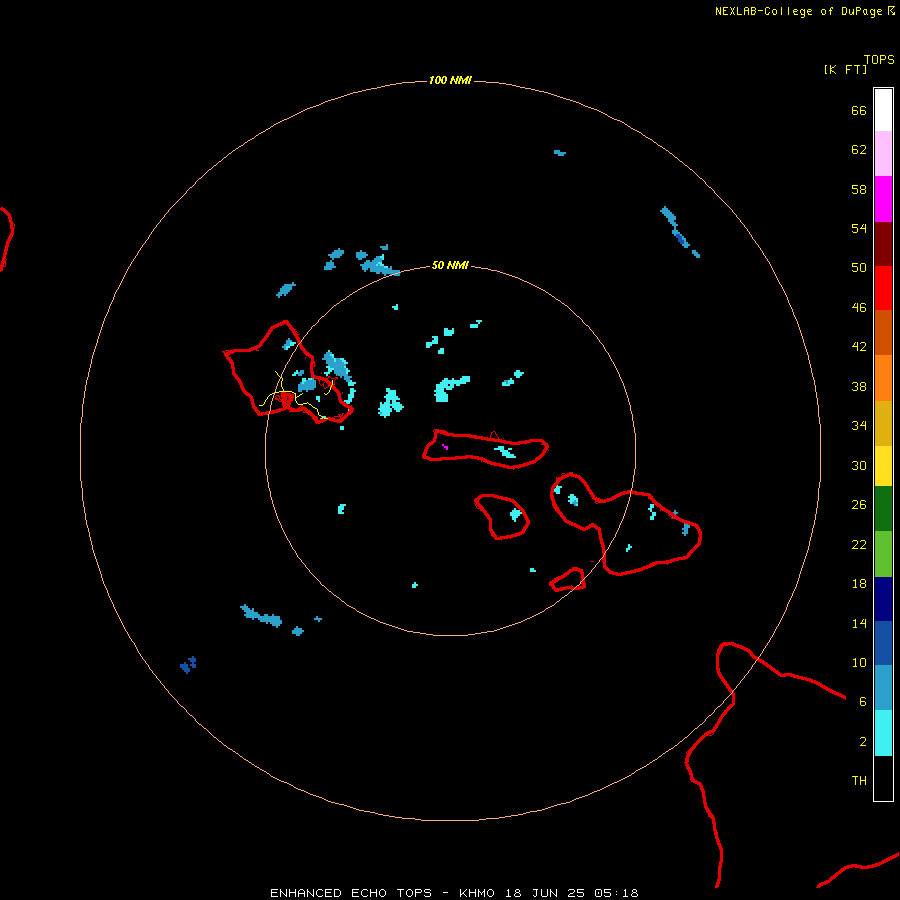The width and height of the screenshot is (900, 900).
Task: Pick the bright orange legend swatch
Action: 883,378
